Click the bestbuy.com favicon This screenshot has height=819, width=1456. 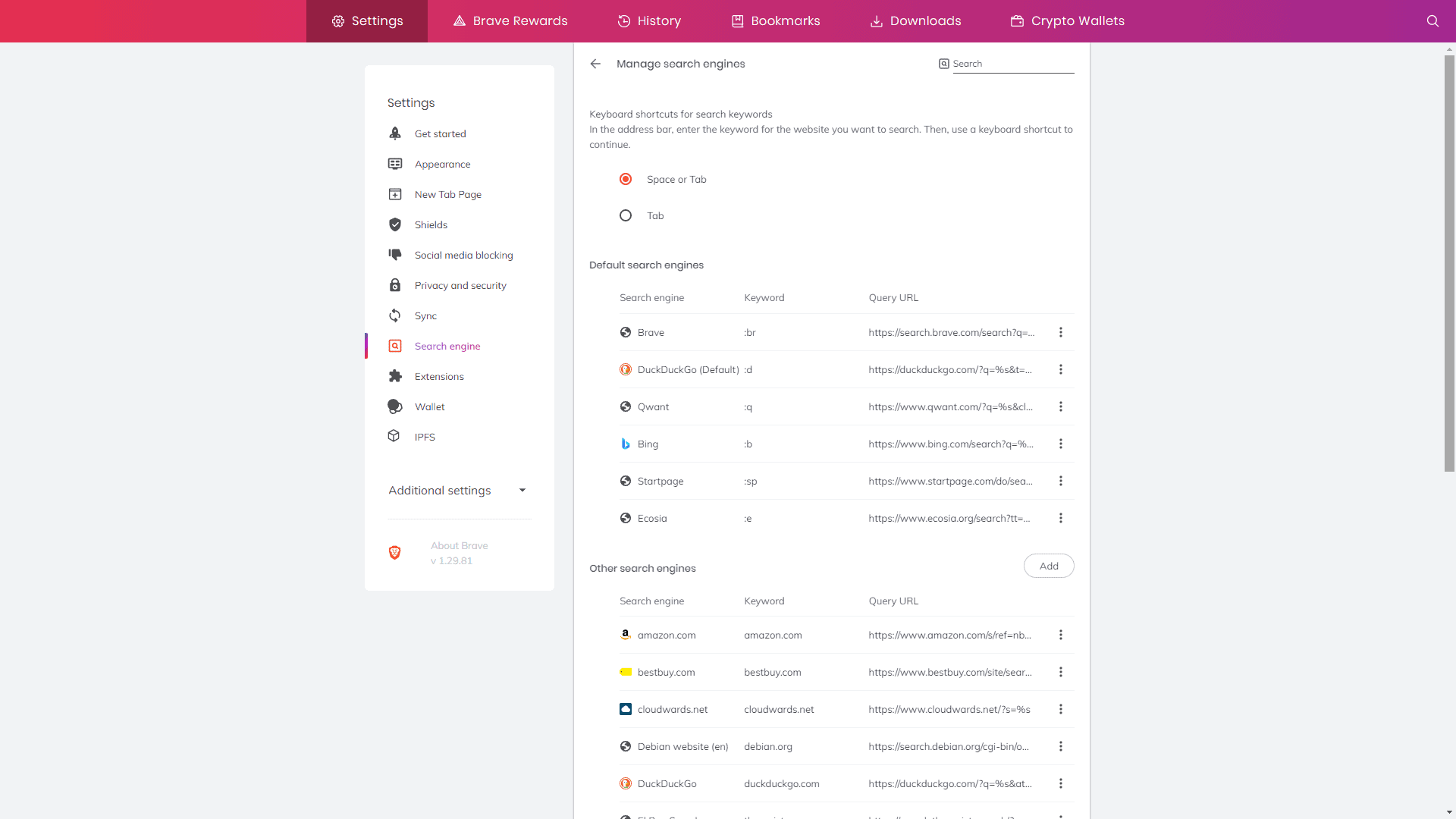point(626,672)
